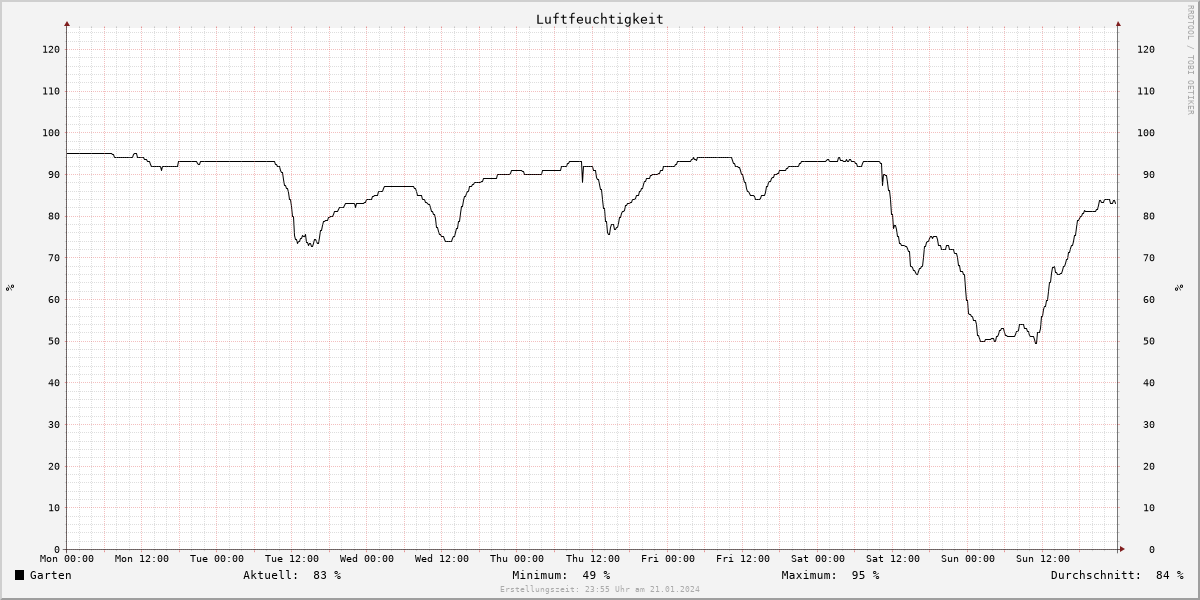Image resolution: width=1200 pixels, height=600 pixels.
Task: Click the % unit label beside the left axis
Action: tap(10, 288)
